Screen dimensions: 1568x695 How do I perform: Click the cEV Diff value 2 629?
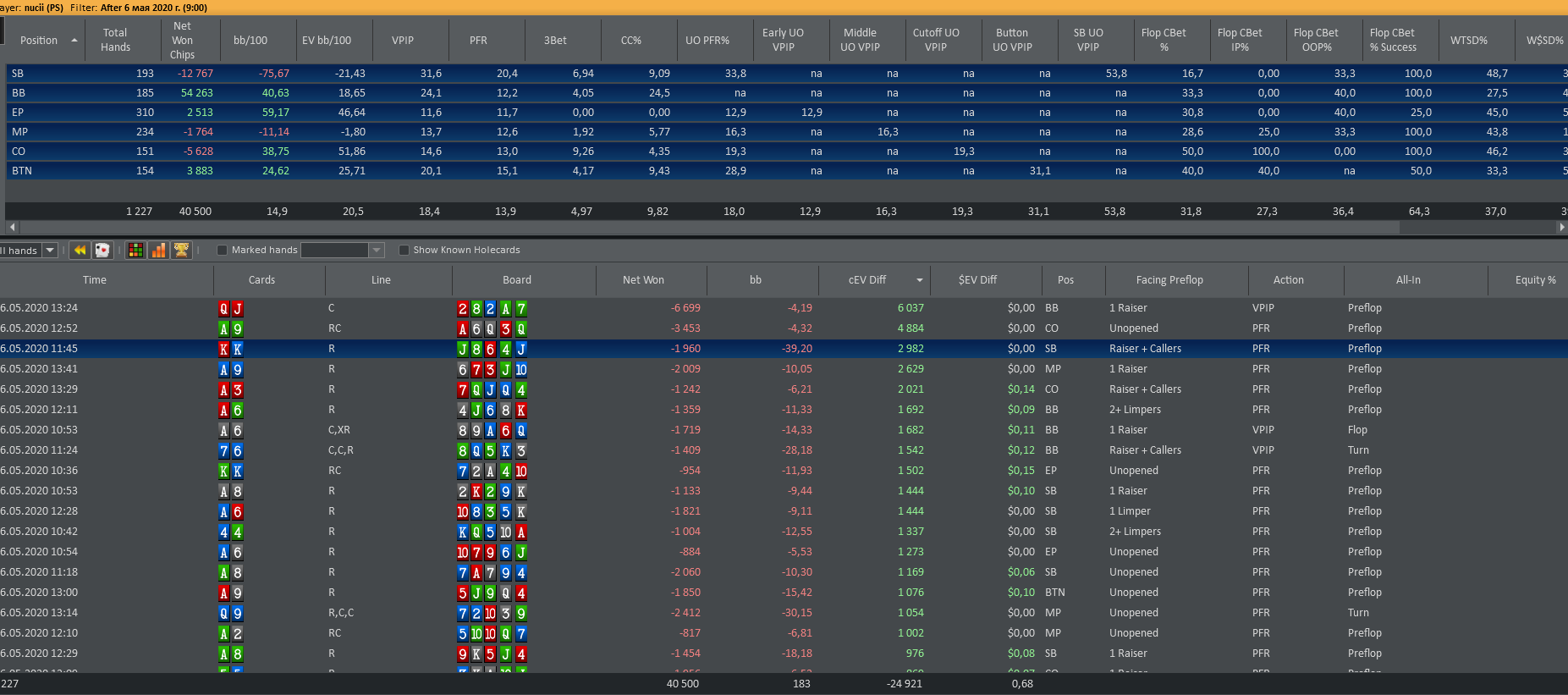(911, 369)
